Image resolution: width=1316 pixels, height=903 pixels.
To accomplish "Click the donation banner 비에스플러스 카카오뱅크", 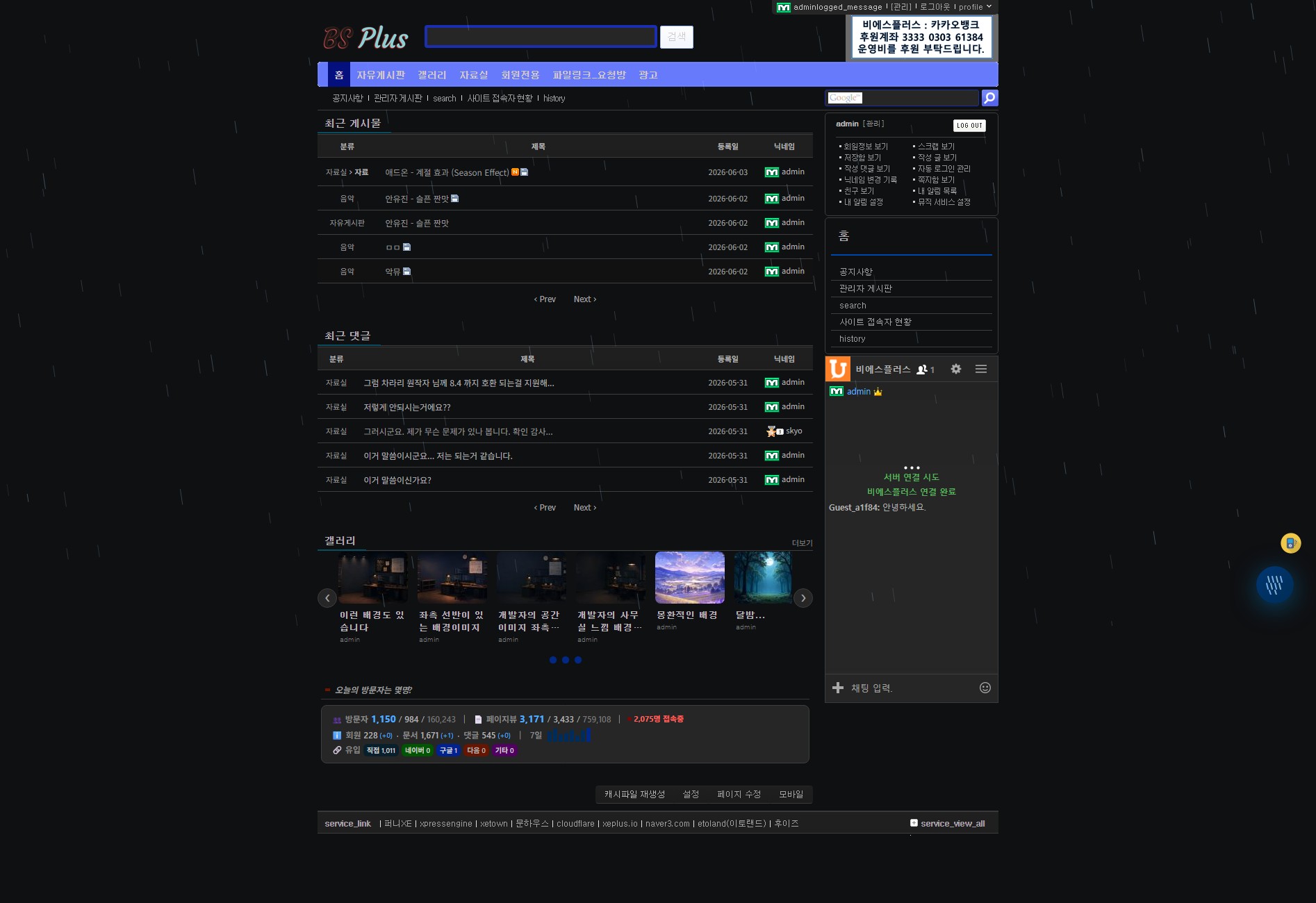I will pos(921,37).
